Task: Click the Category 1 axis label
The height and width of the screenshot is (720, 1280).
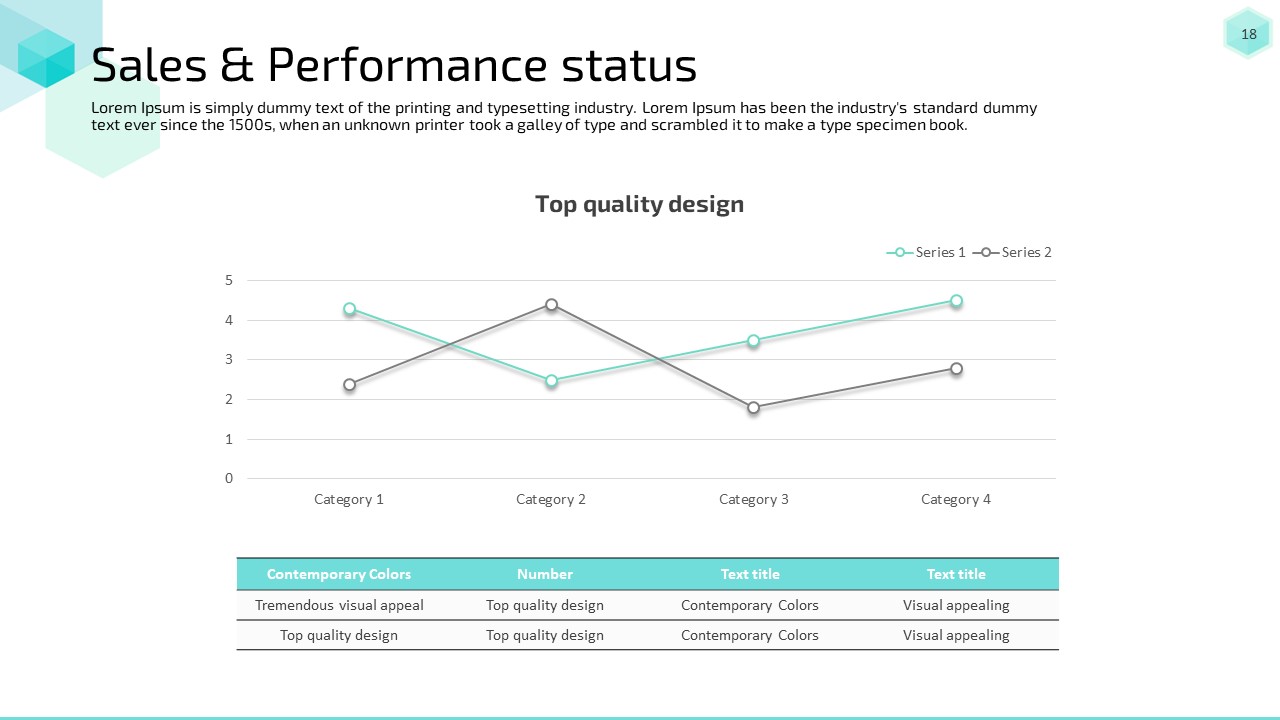Action: click(349, 499)
